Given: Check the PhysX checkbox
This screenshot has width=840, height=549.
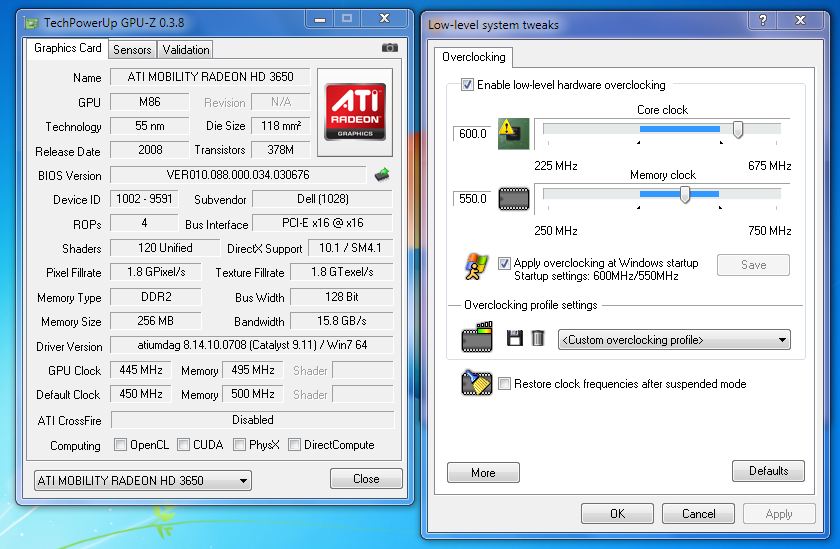Looking at the screenshot, I should click(x=239, y=445).
